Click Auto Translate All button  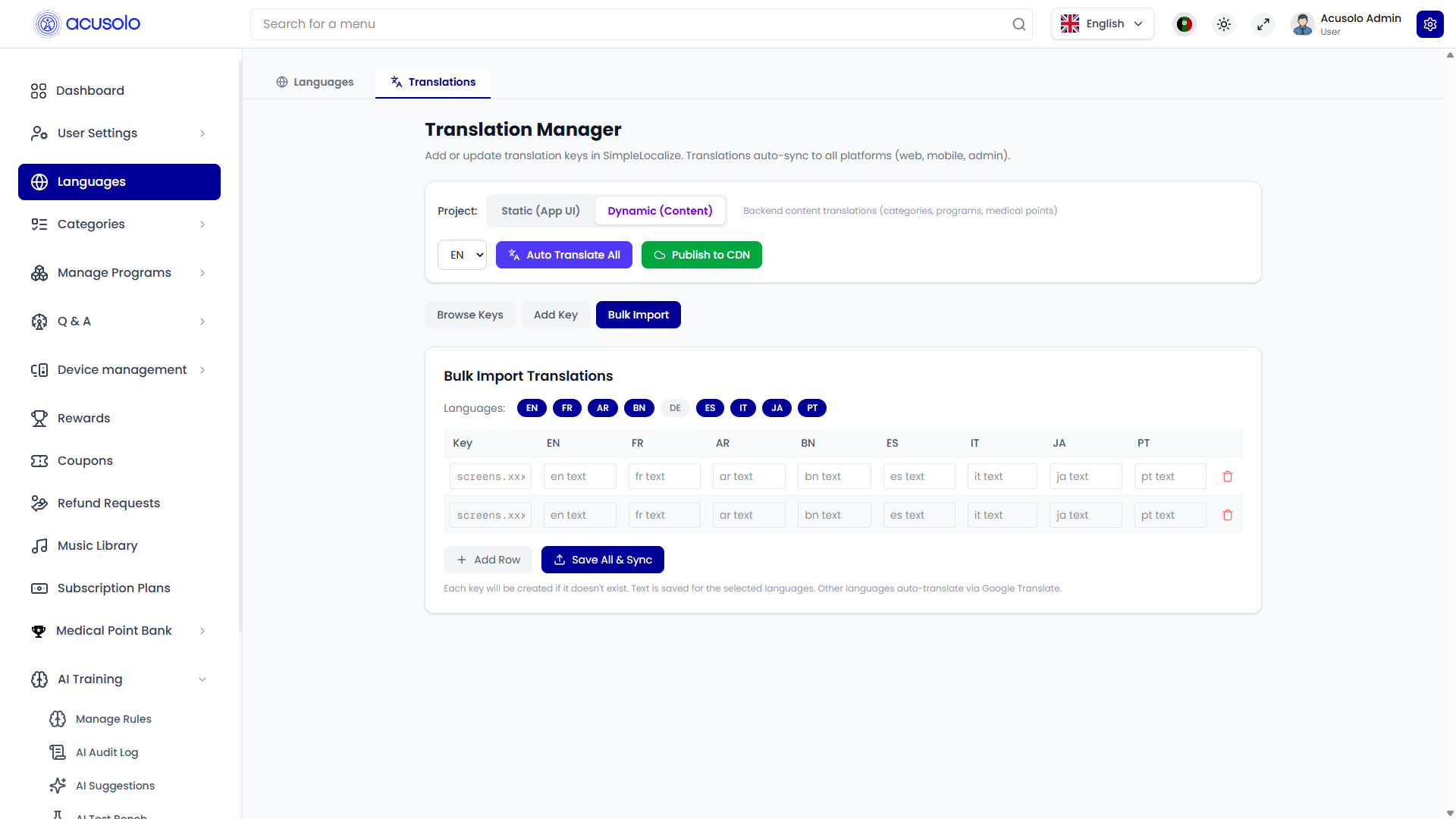tap(564, 255)
